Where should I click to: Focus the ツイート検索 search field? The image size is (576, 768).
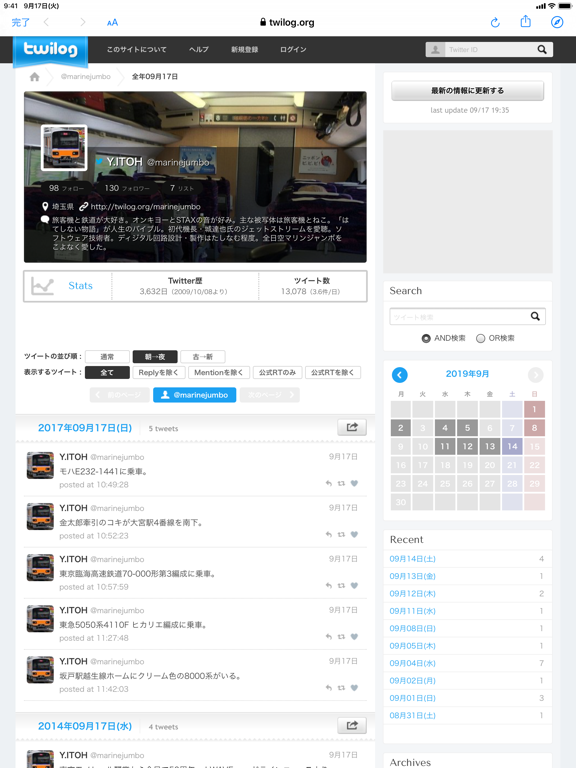click(458, 316)
